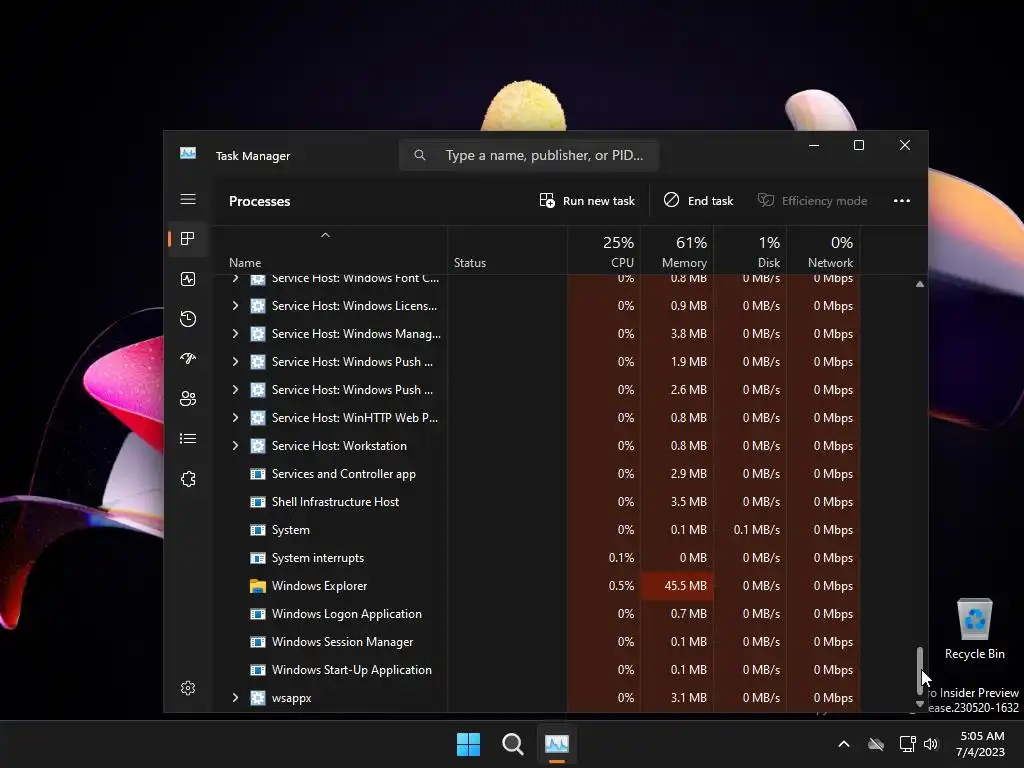
Task: Click the Task Manager app title icon
Action: [188, 153]
